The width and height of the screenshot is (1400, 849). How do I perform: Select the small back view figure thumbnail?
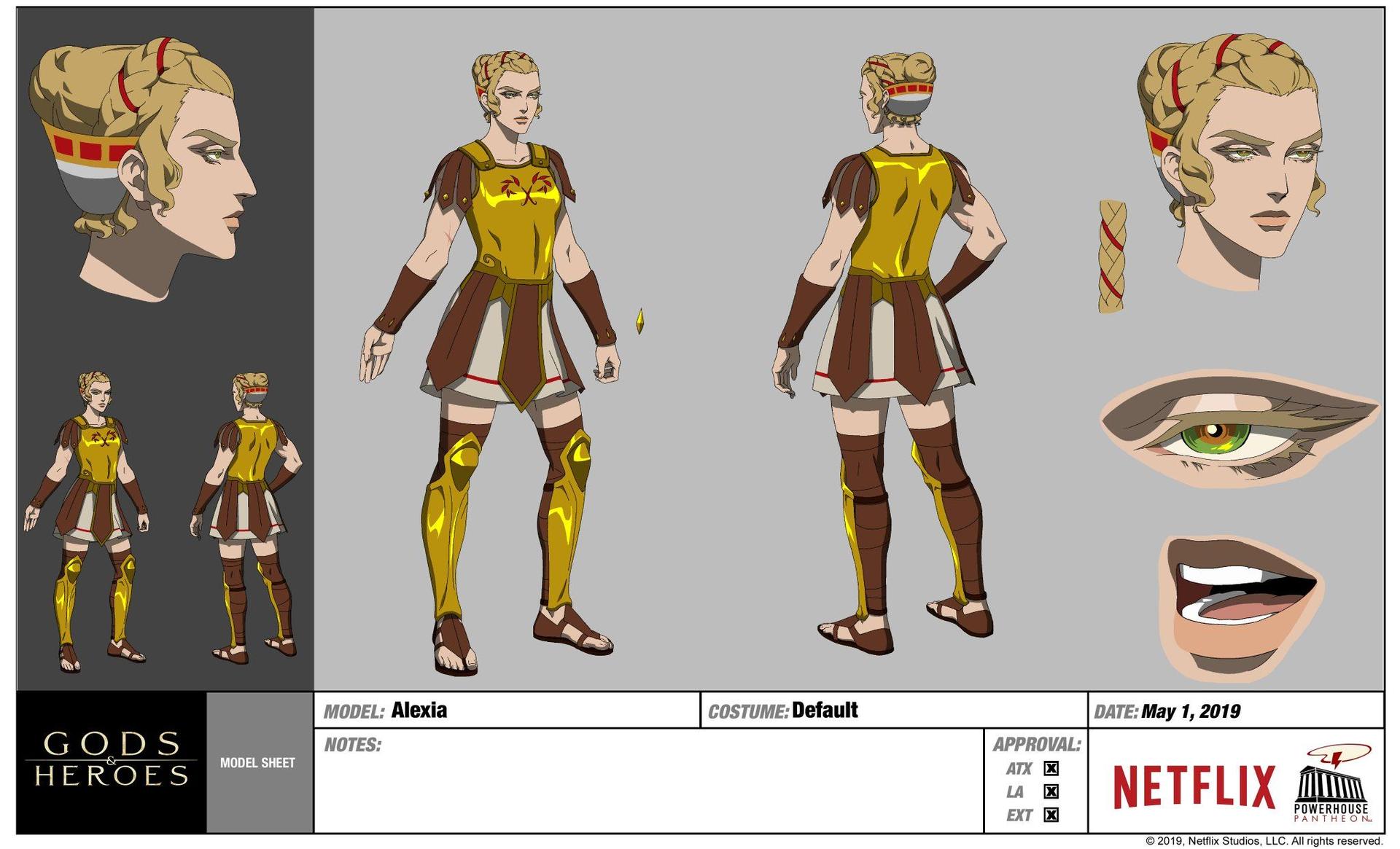246,517
